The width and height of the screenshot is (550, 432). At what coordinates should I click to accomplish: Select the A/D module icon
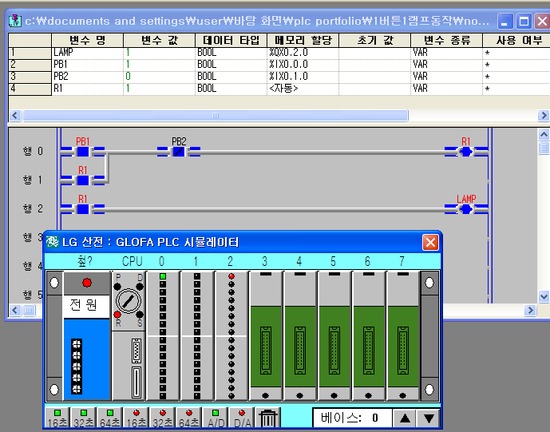coord(215,418)
